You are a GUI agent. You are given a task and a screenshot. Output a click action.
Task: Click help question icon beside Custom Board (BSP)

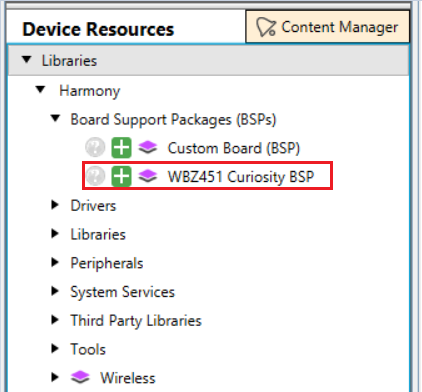pyautogui.click(x=95, y=147)
